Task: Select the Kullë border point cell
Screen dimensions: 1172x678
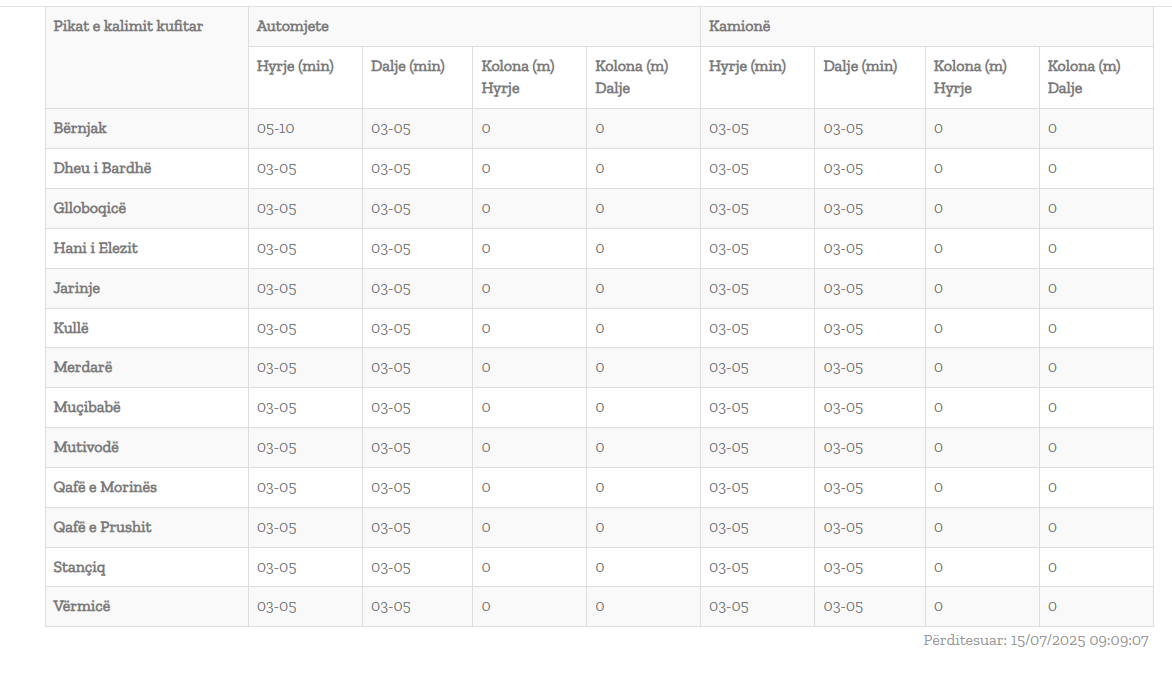Action: click(x=71, y=329)
